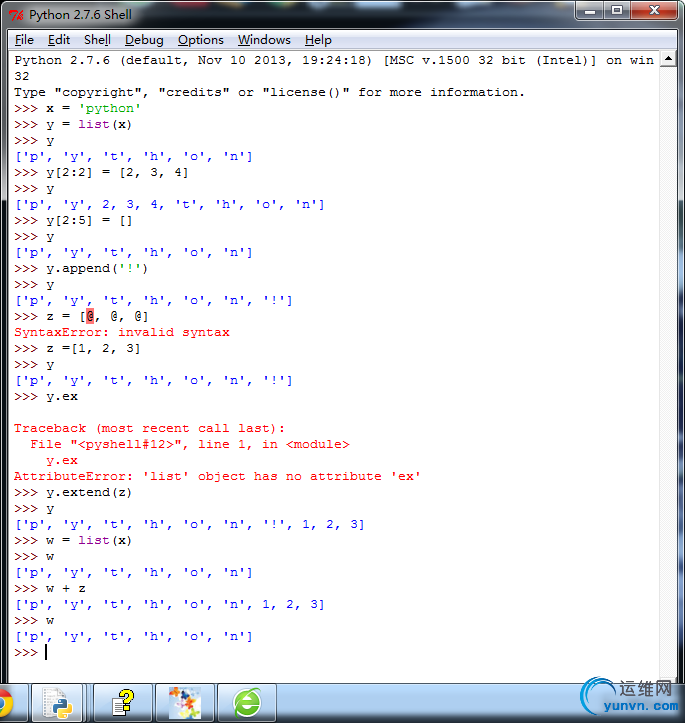Screen dimensions: 685x723
Task: Open the Options menu
Action: click(201, 40)
